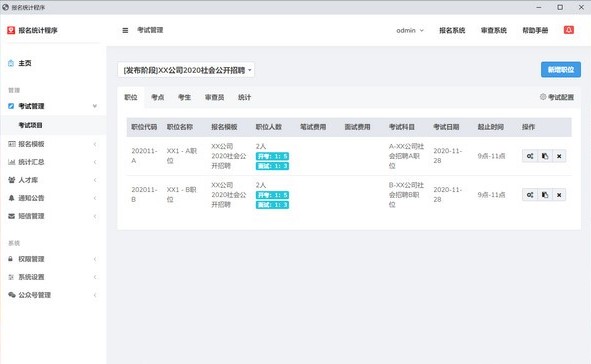
Task: Click the 职位名称 column header
Action: [180, 127]
